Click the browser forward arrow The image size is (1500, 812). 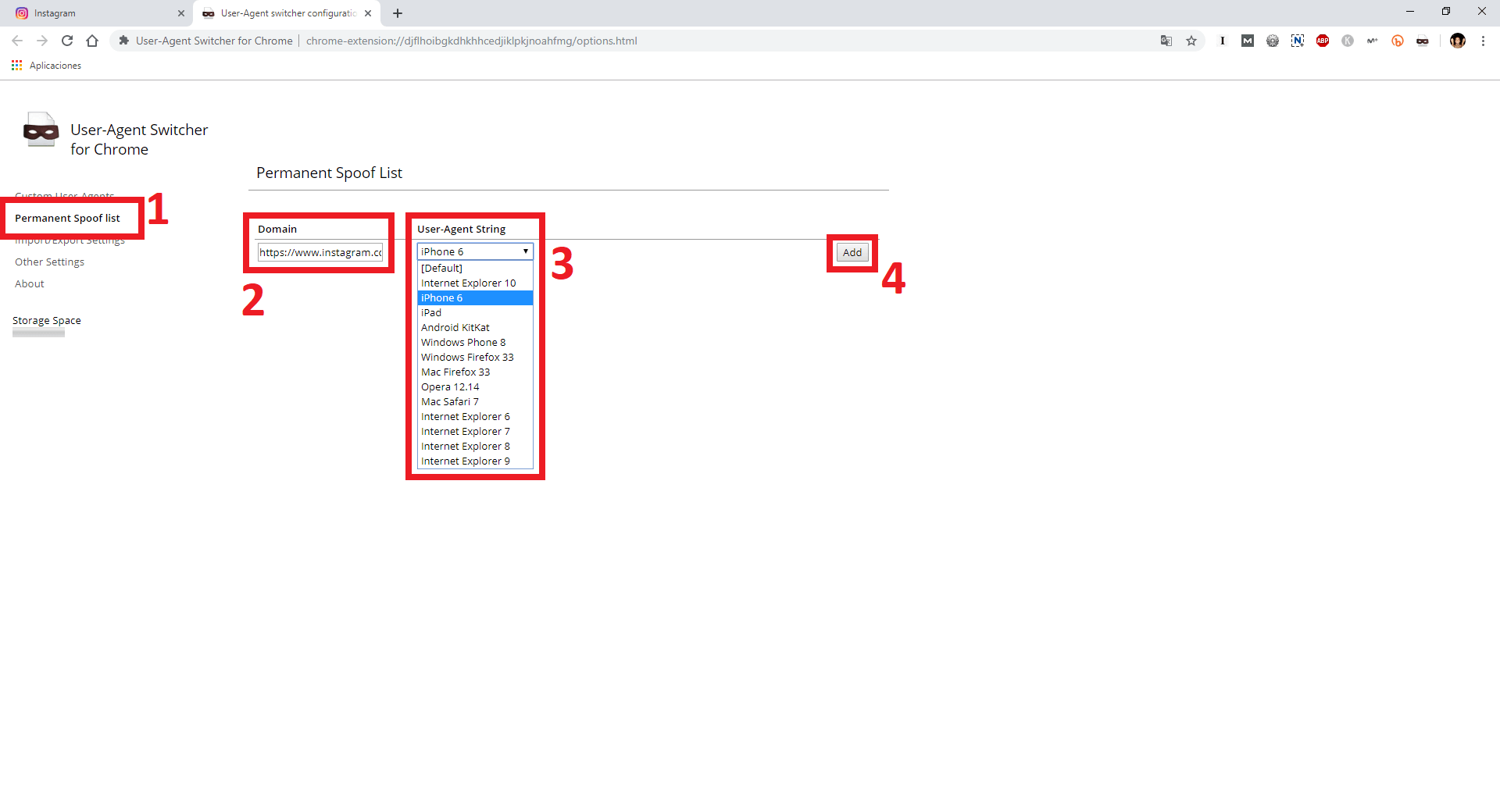coord(42,41)
